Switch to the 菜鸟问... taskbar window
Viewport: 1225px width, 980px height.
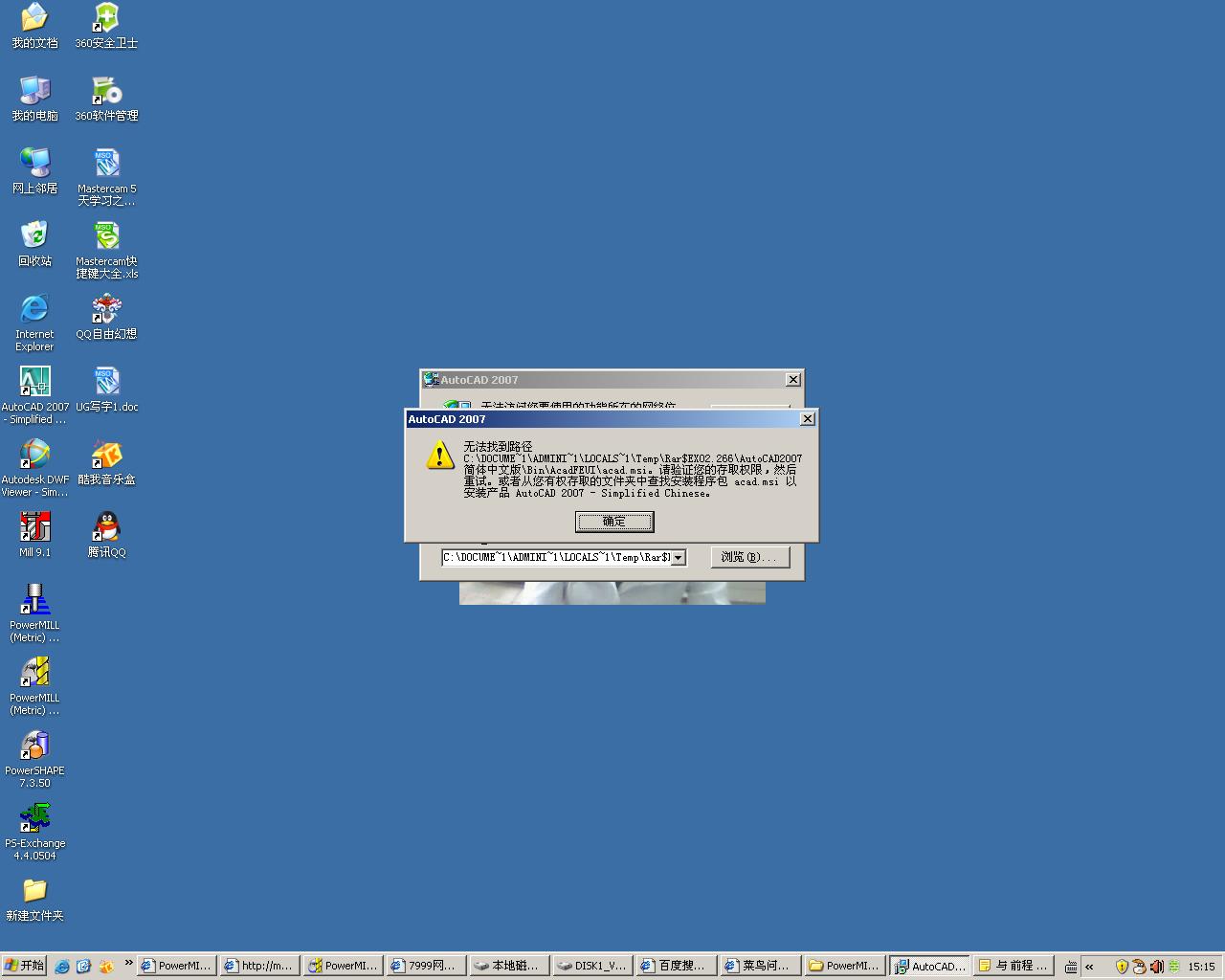tap(761, 966)
